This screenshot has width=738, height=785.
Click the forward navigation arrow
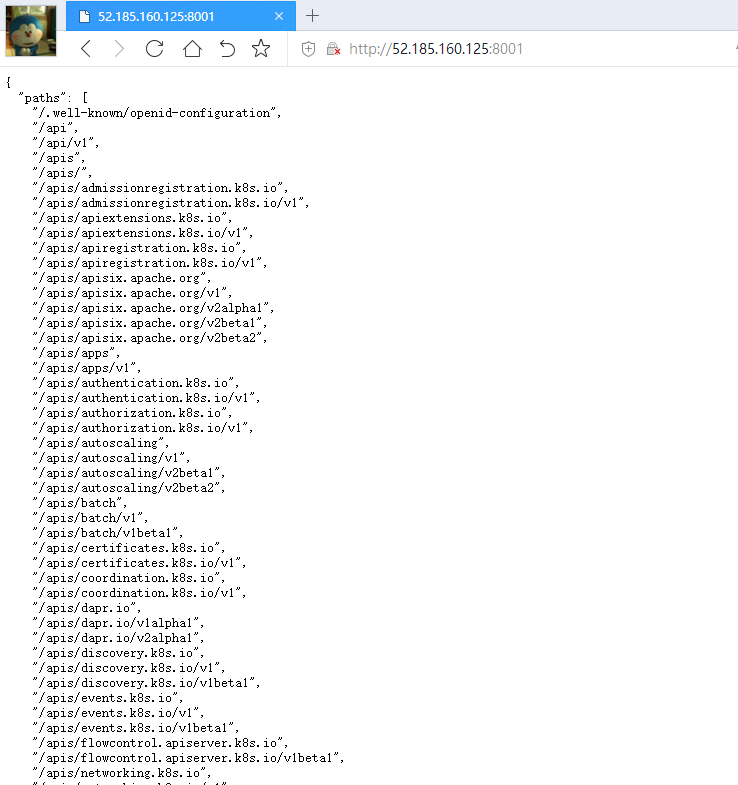click(120, 49)
